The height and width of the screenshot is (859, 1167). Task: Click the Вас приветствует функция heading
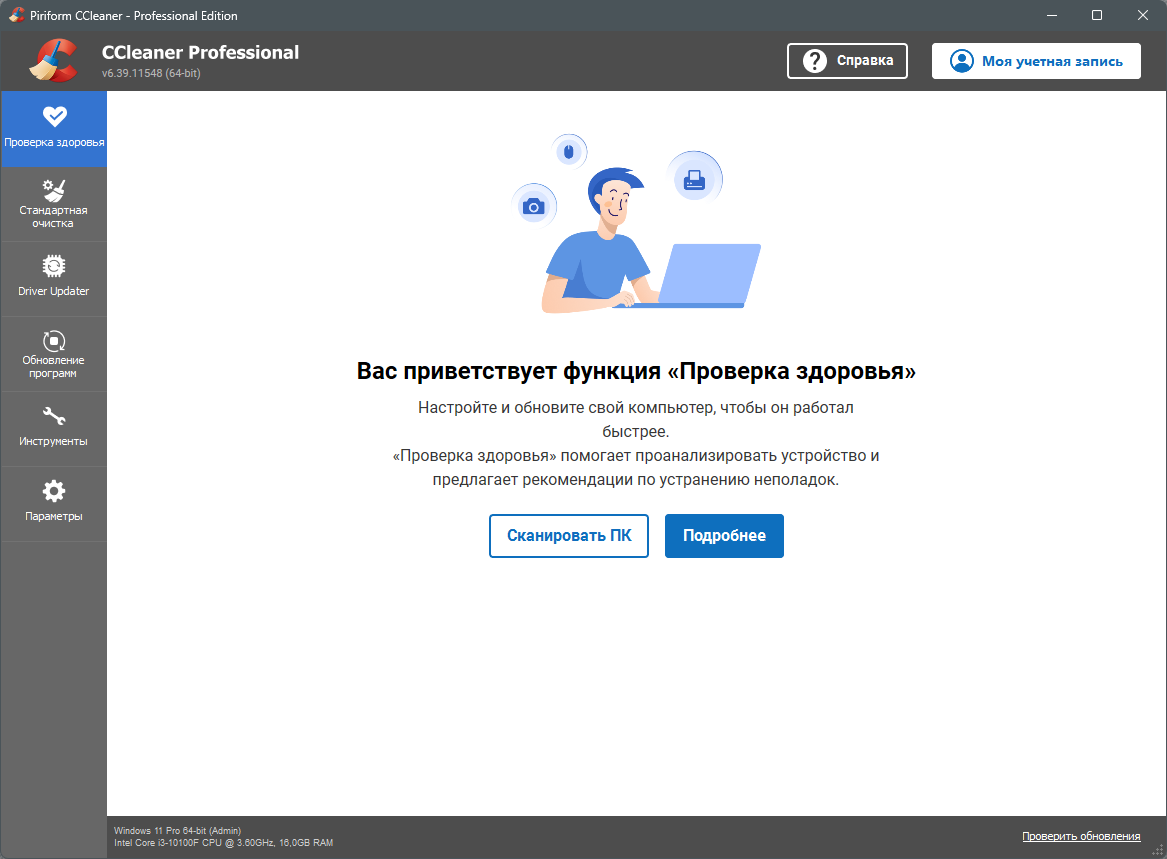[636, 371]
